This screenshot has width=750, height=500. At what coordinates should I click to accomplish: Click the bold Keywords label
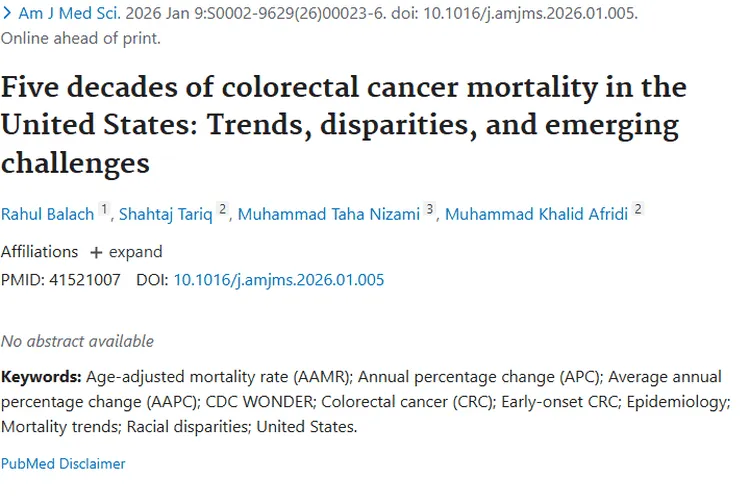[41, 377]
